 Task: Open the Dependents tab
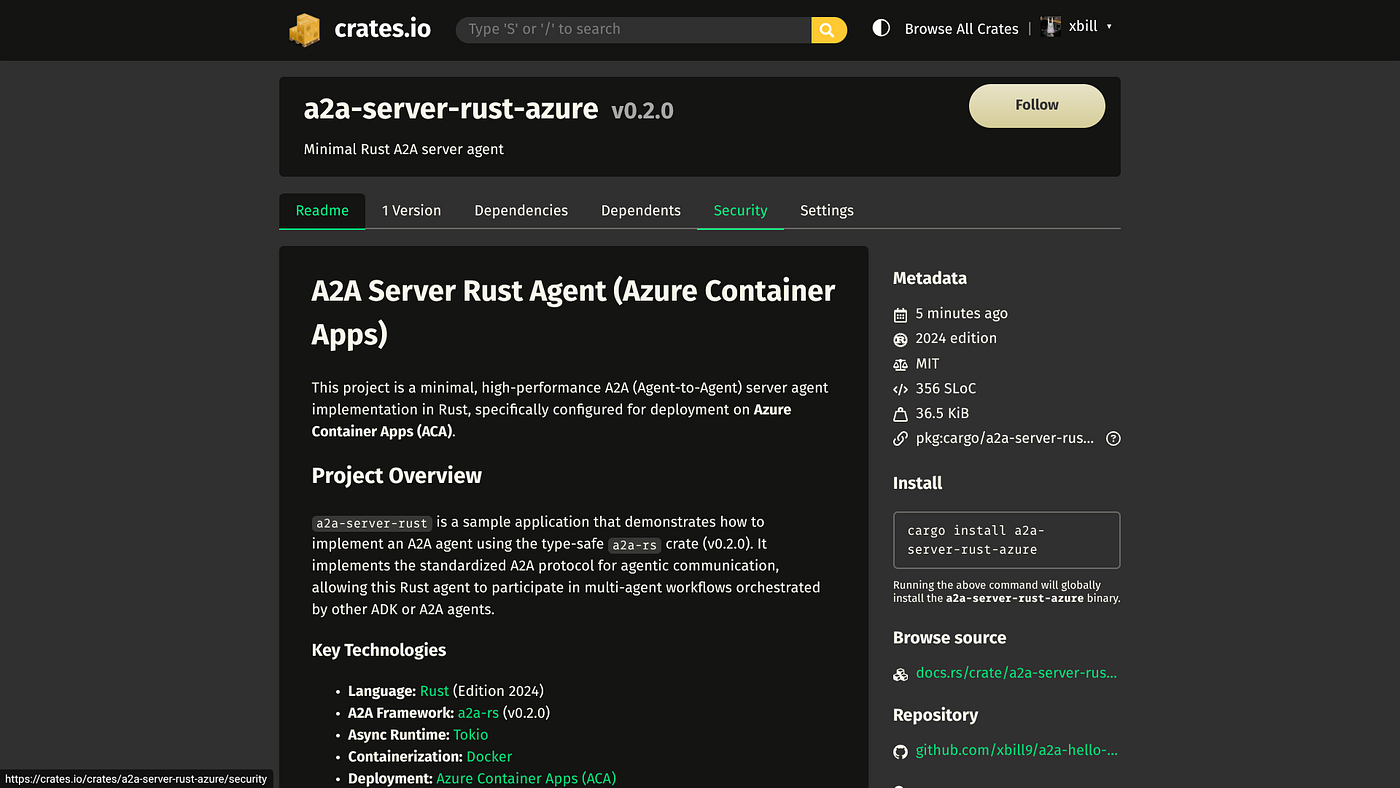(641, 211)
